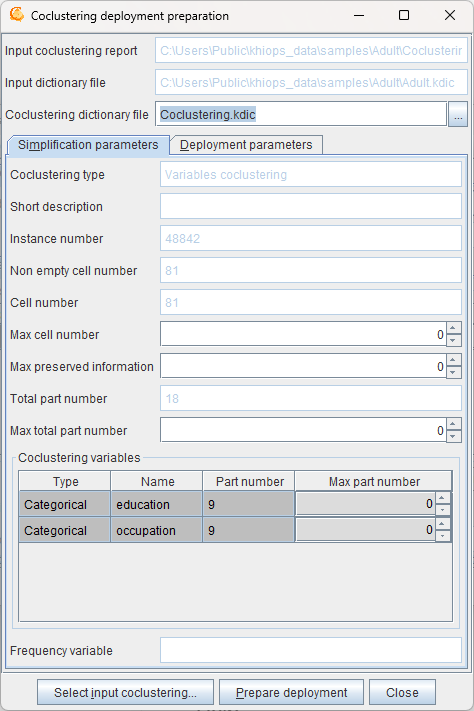Viewport: 474px width, 711px height.
Task: Select the education row in variables table
Action: pyautogui.click(x=235, y=504)
